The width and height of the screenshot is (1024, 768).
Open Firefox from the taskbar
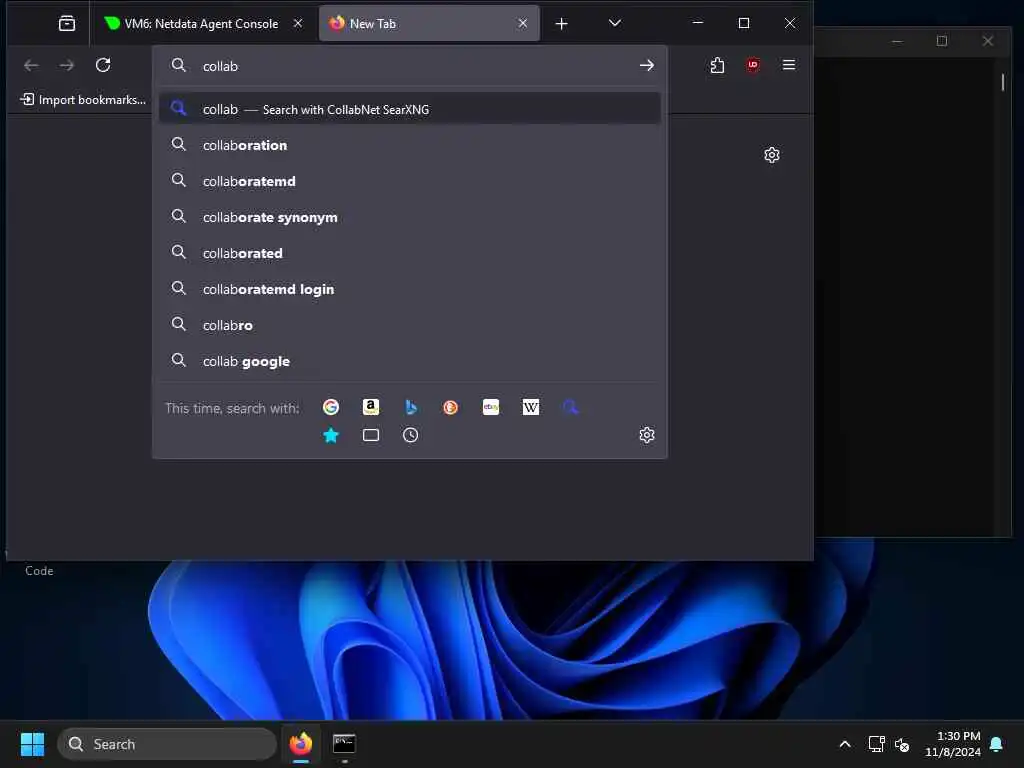300,744
